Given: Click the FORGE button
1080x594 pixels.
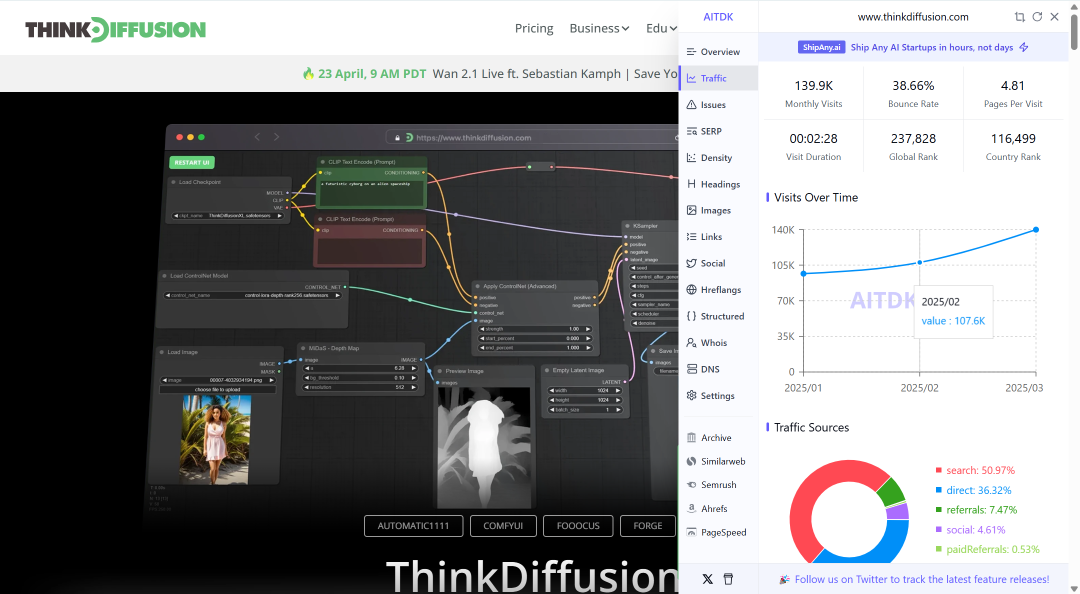Looking at the screenshot, I should (647, 526).
